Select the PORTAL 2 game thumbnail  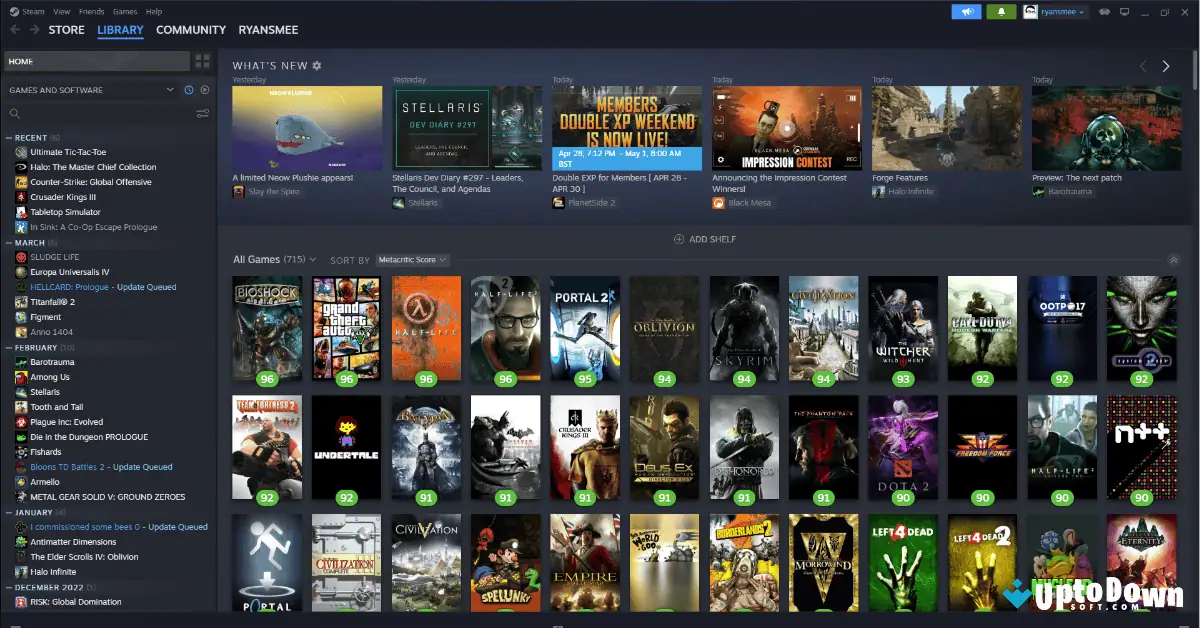coord(584,328)
